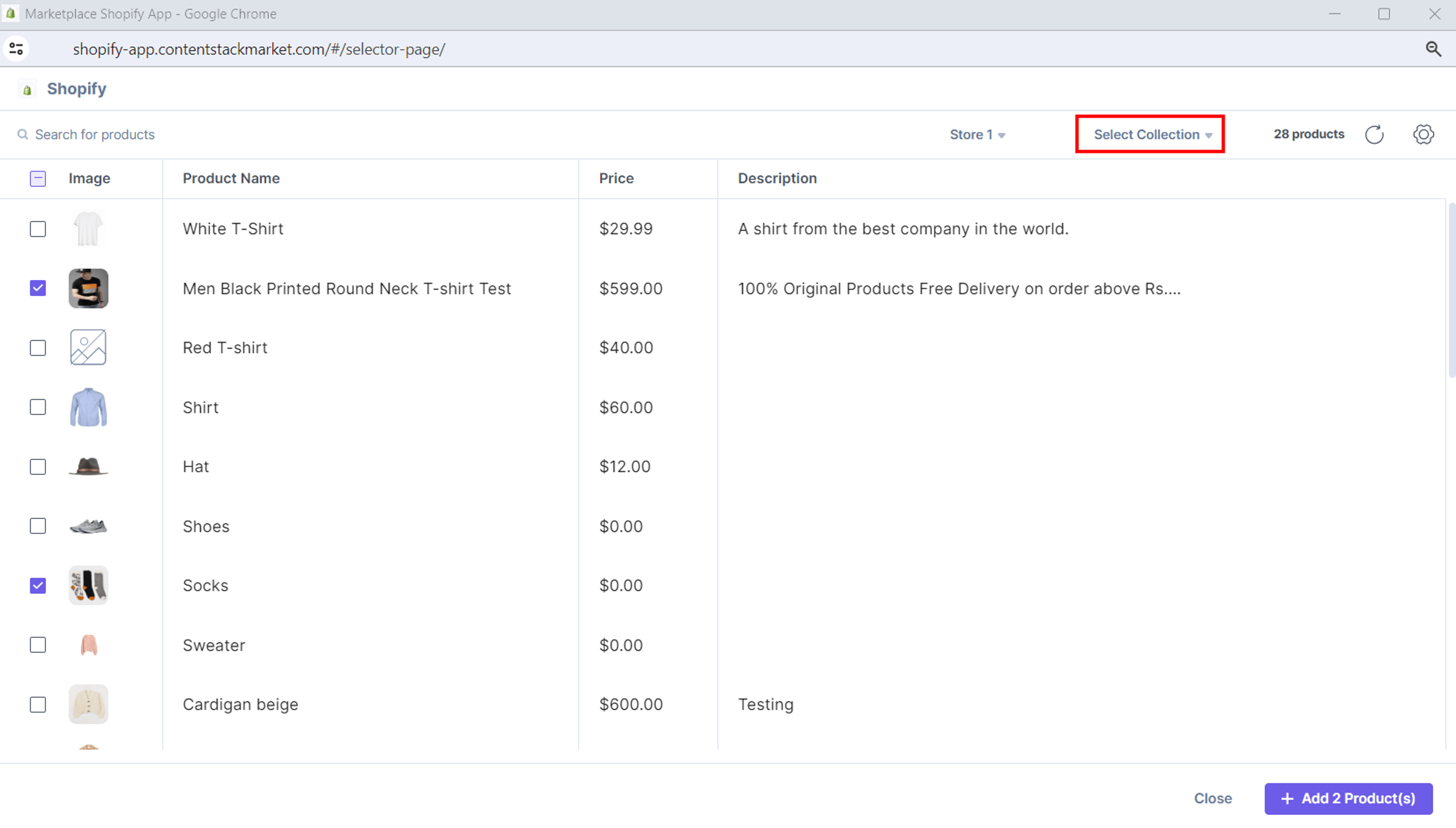Screen dimensions: 1456x828
Task: Click the White T-Shirt thumbnail
Action: (88, 229)
